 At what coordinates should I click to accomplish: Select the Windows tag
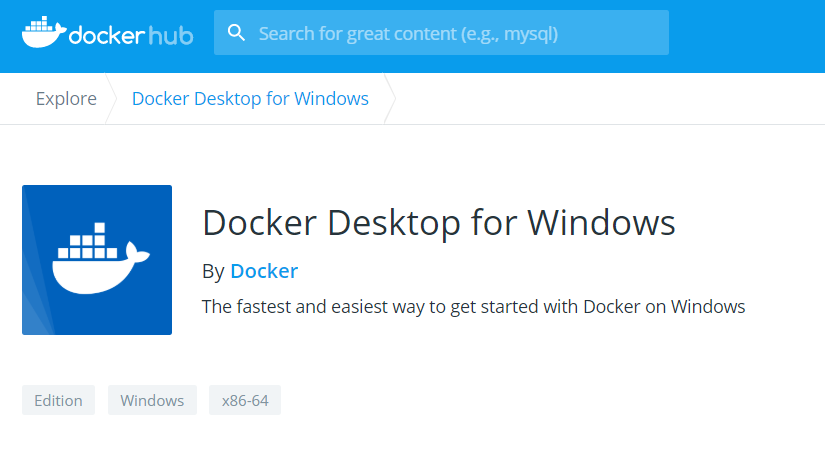pyautogui.click(x=152, y=400)
